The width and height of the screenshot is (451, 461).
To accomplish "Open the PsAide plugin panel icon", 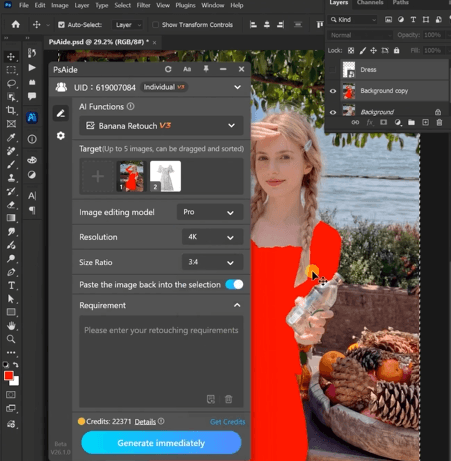I will [x=32, y=117].
